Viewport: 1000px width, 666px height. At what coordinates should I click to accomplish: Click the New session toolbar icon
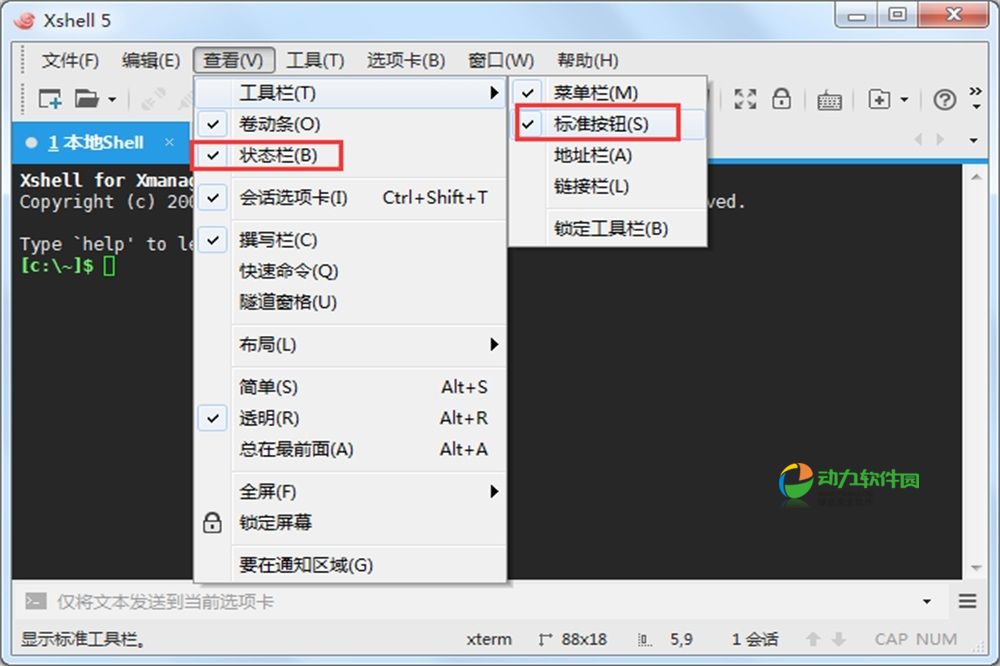point(50,99)
